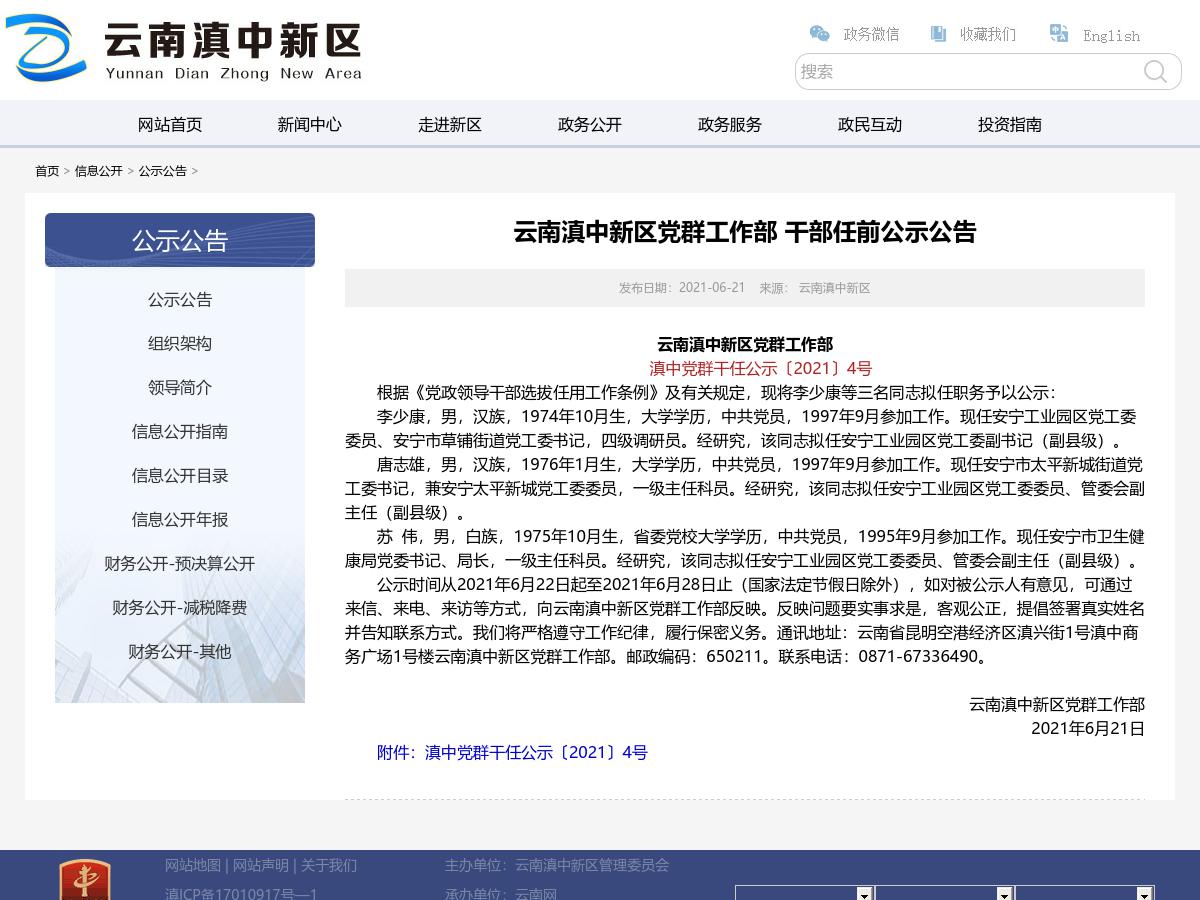Click 主办单位 云南滇中新区管理委员会 footer text
This screenshot has width=1200, height=900.
pos(557,866)
